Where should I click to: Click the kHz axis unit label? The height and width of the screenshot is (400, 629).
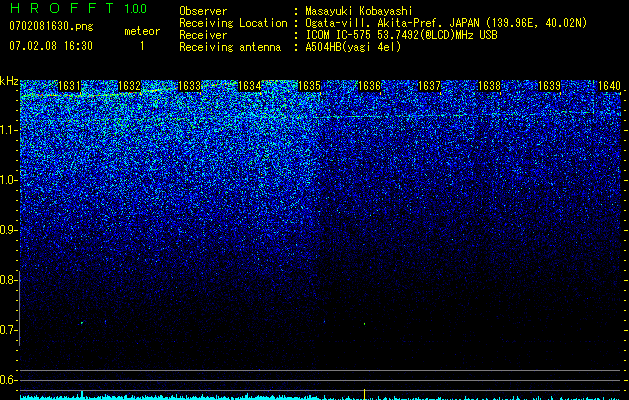pos(9,81)
